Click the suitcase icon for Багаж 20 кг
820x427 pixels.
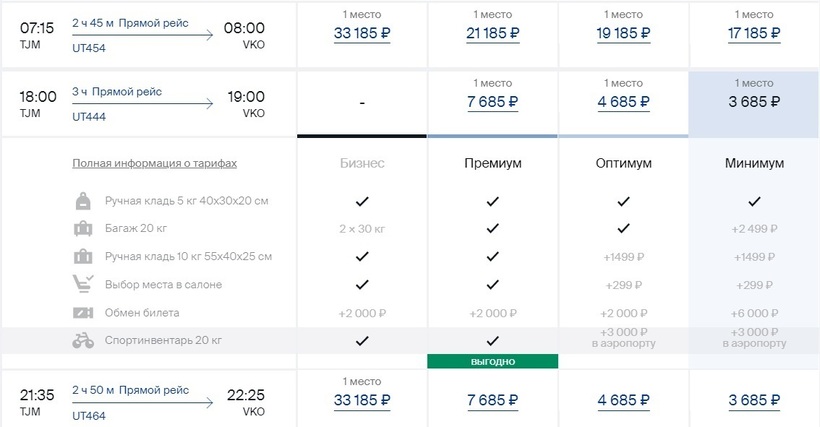[x=83, y=228]
